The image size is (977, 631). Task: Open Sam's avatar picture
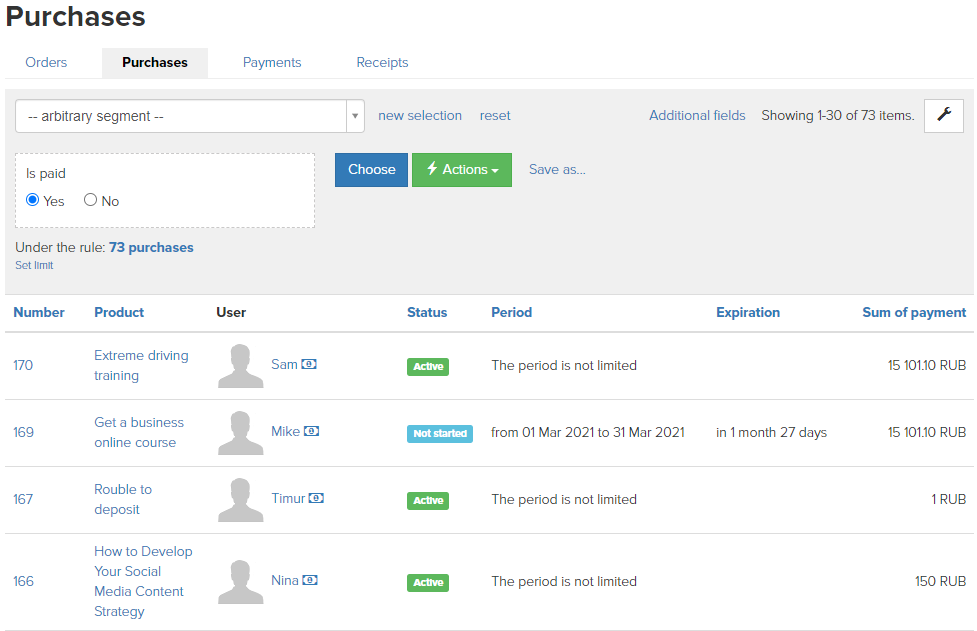click(x=241, y=366)
